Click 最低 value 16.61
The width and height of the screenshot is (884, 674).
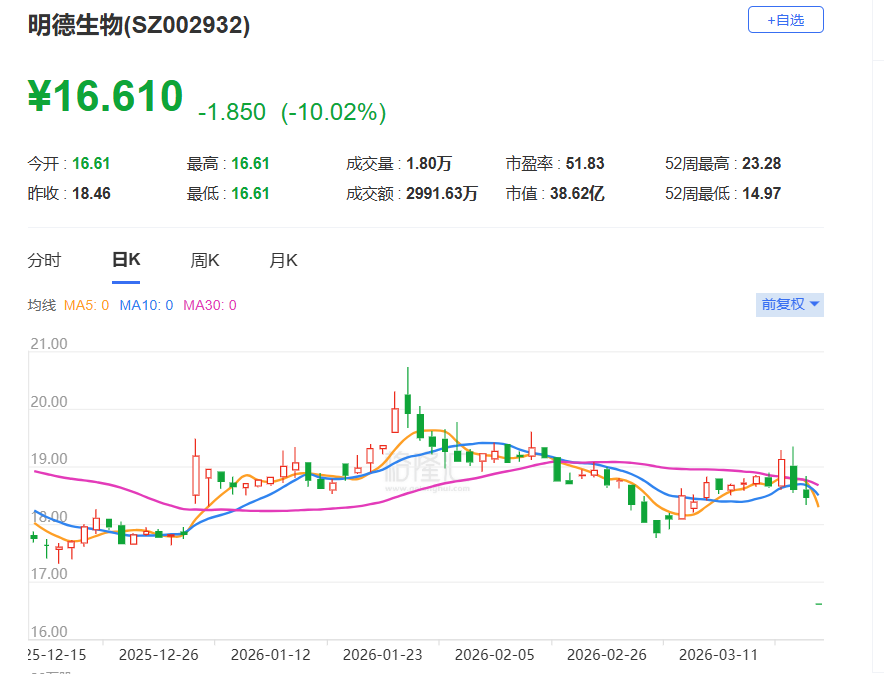[x=250, y=194]
